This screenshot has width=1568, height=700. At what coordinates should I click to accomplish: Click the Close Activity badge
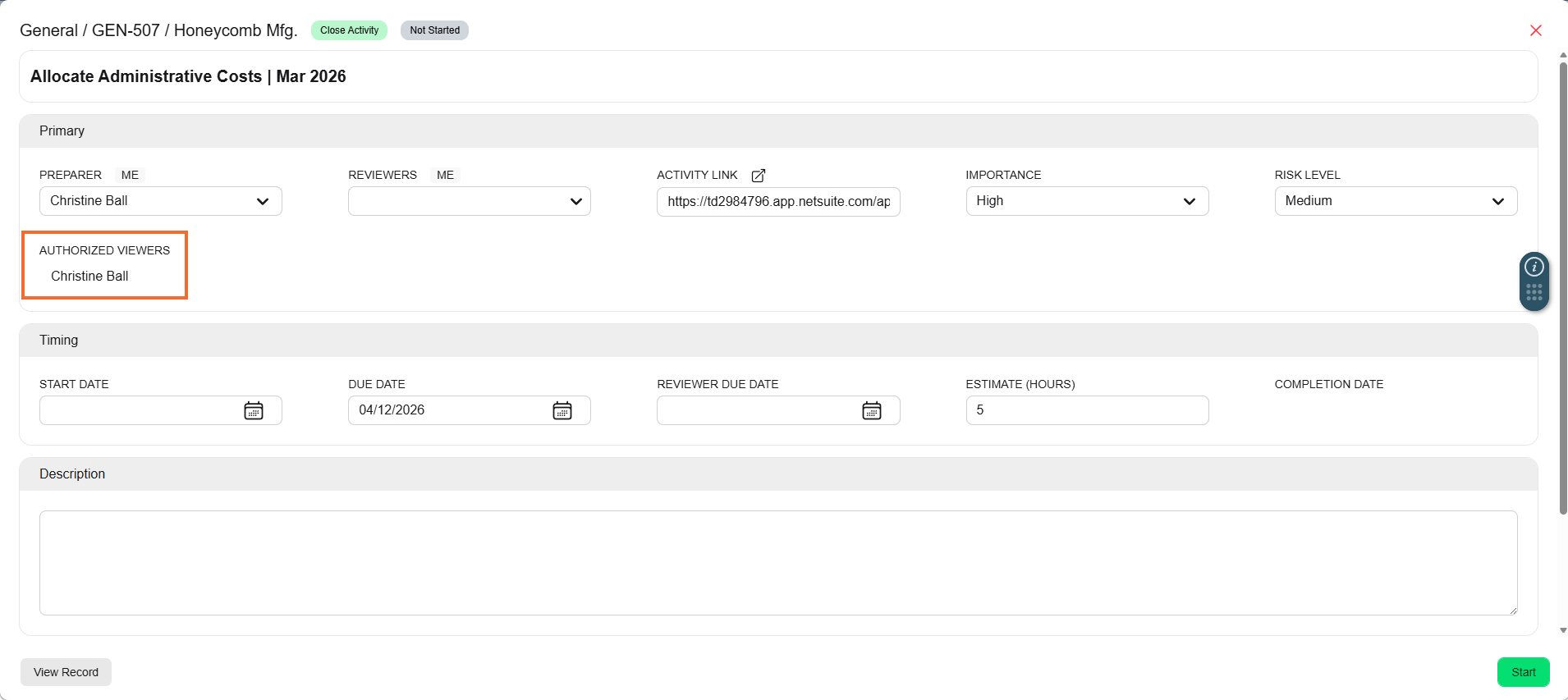[x=349, y=30]
